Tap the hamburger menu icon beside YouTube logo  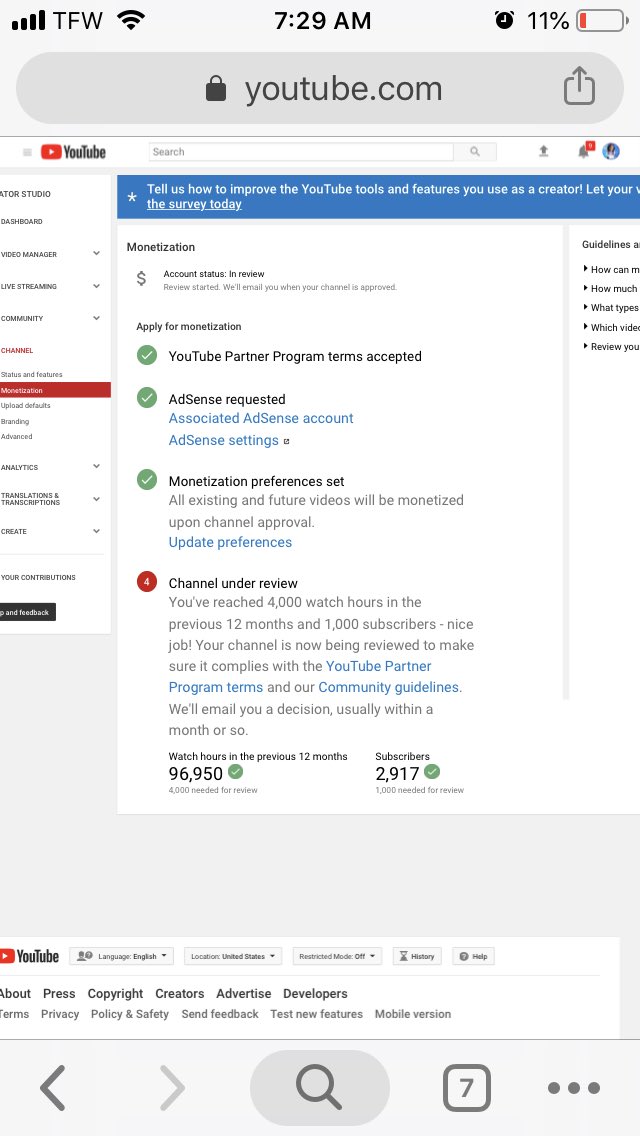click(x=27, y=152)
